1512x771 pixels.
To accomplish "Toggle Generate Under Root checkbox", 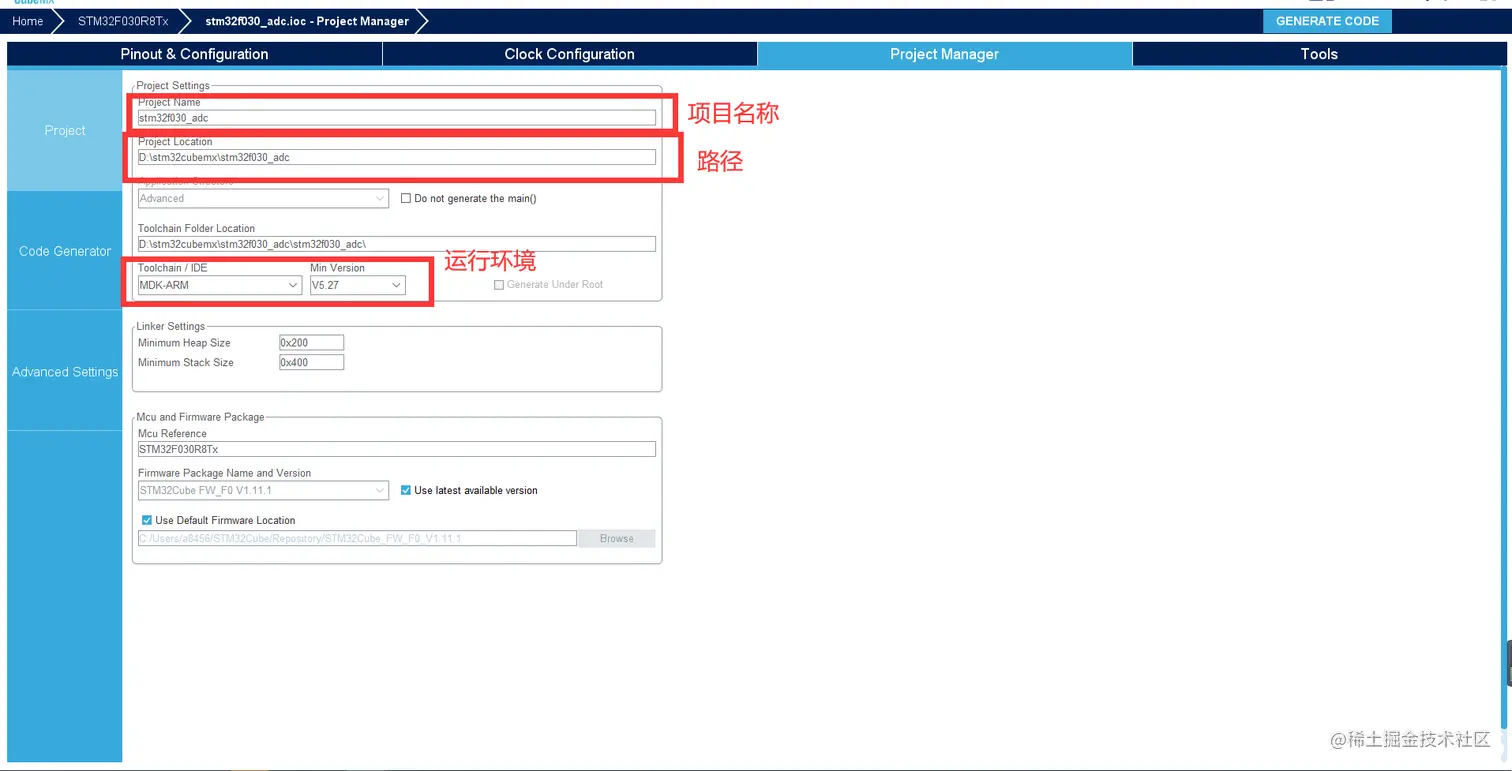I will click(x=499, y=285).
